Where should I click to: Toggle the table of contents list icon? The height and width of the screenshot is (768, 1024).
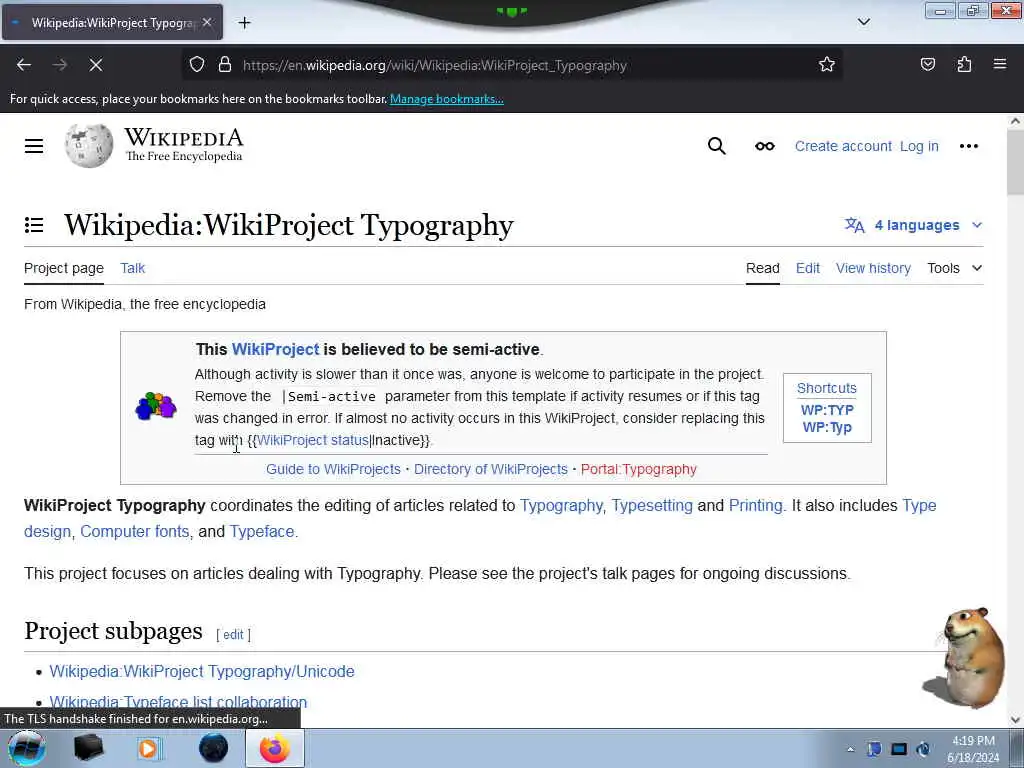34,225
